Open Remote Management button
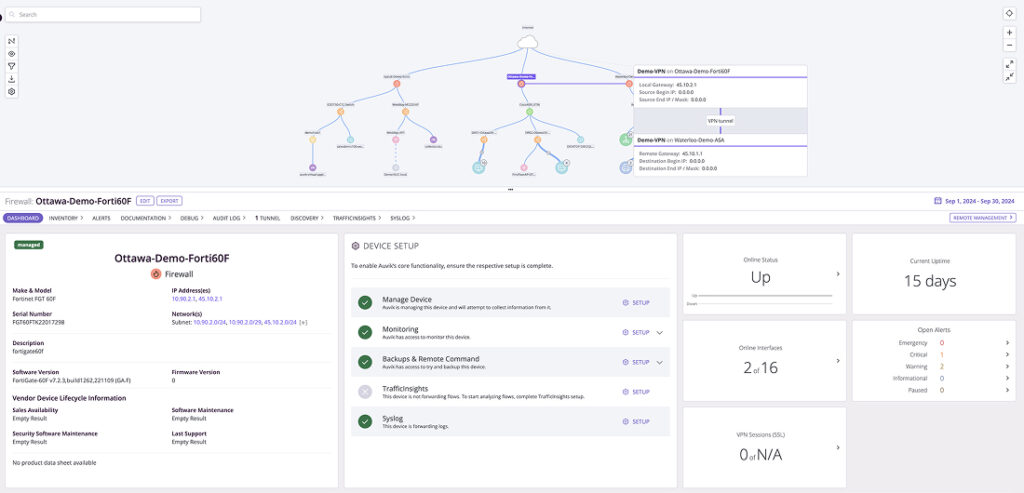 (983, 217)
